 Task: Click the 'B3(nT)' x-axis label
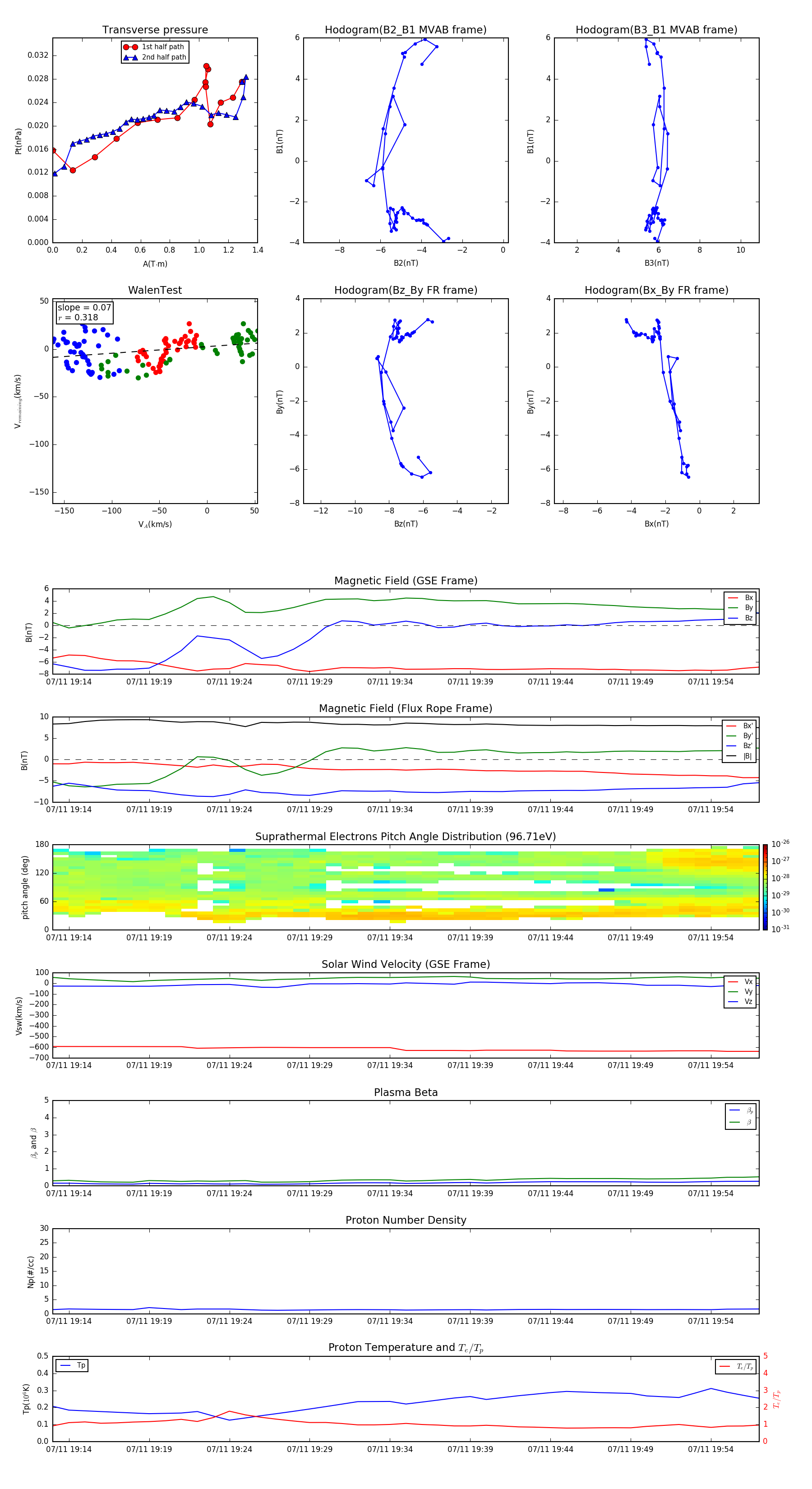coord(656,263)
